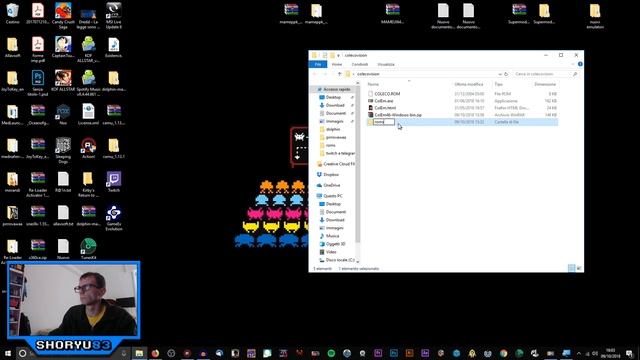Select the MAMEUI64 archive on desktop
Screen dimensions: 640x360
pos(392,13)
